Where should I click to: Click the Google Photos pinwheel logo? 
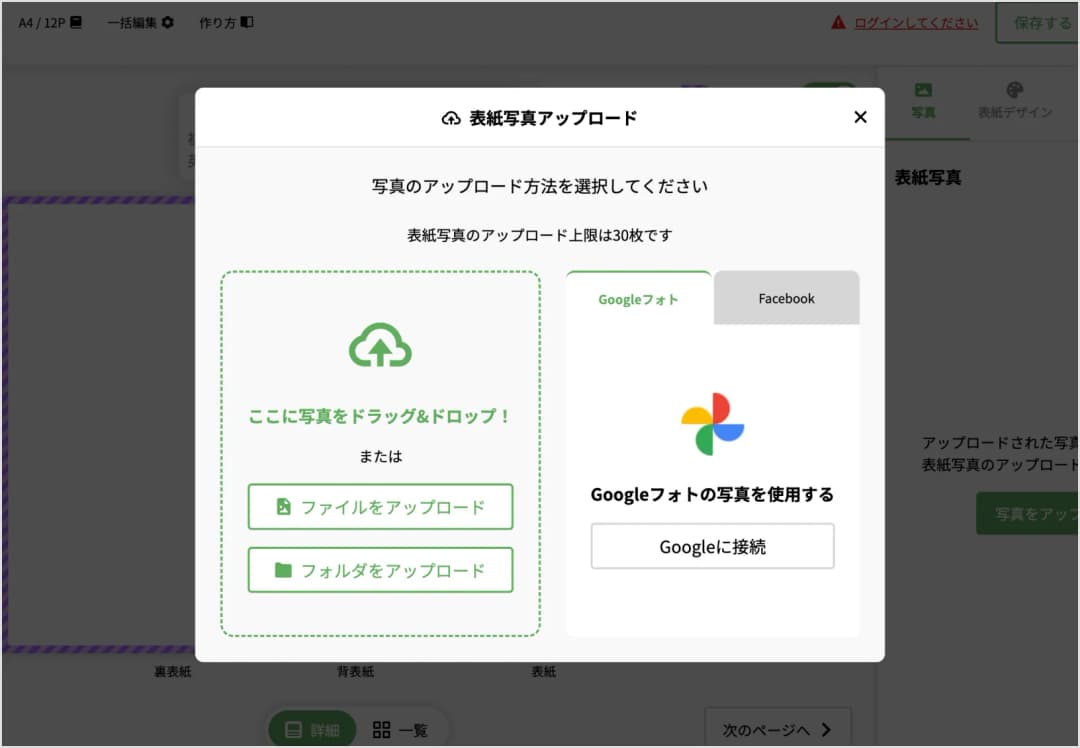(x=712, y=425)
